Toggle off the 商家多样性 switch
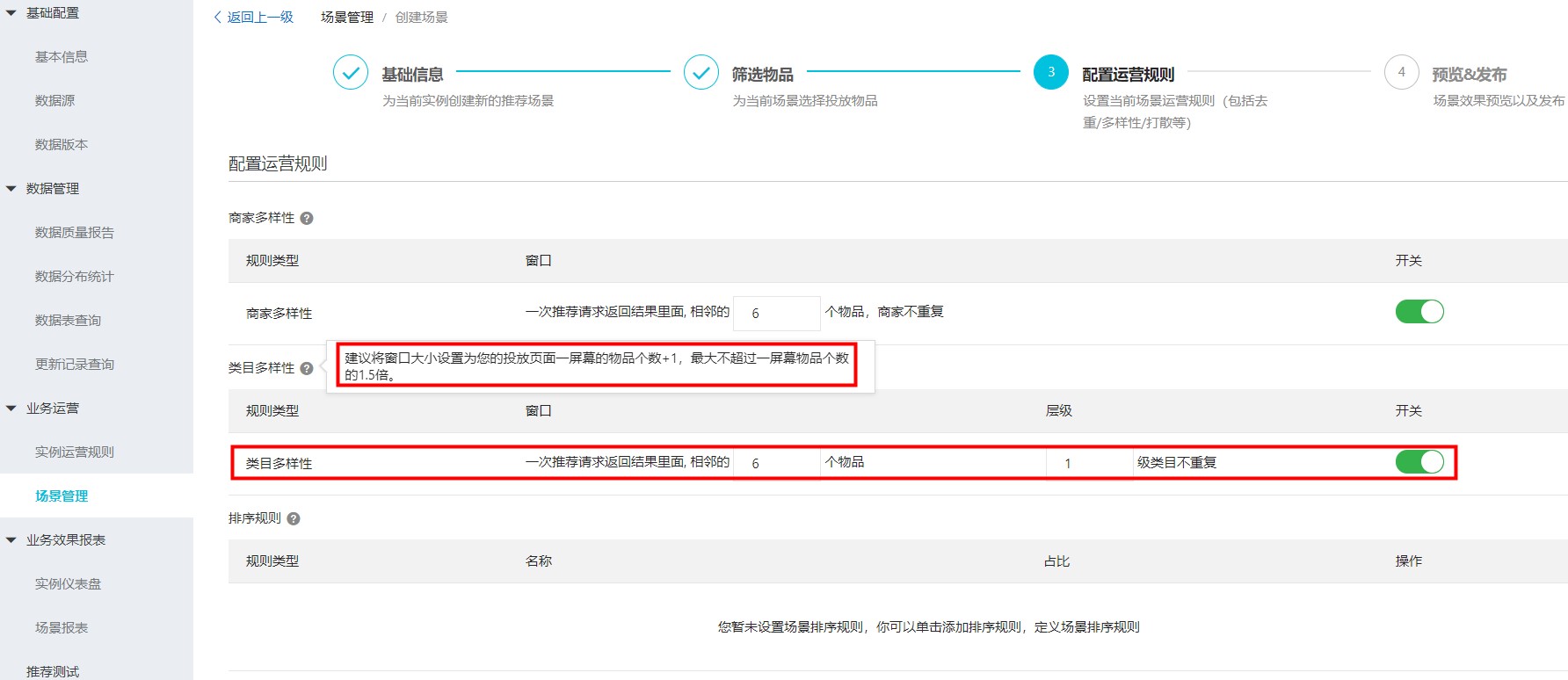The height and width of the screenshot is (680, 1568). [x=1419, y=312]
